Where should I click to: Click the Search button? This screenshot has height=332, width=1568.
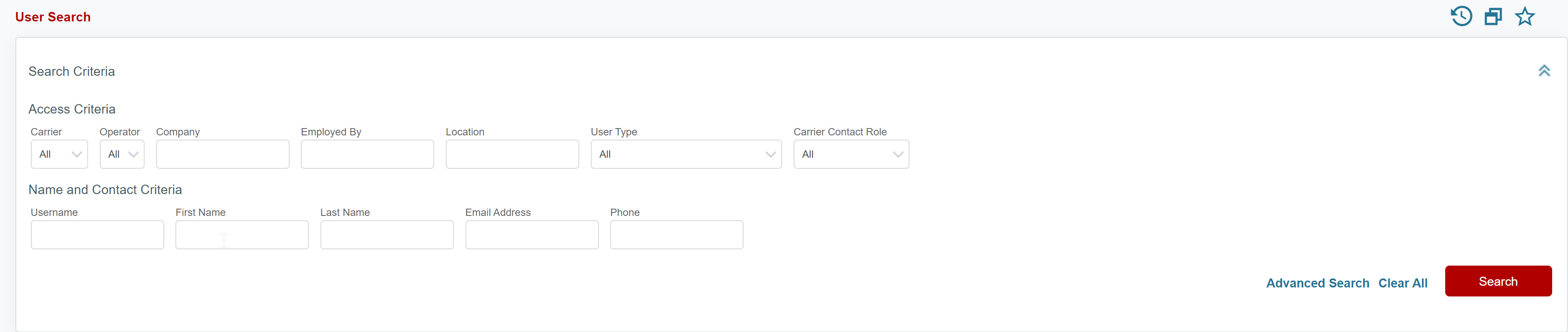coord(1498,281)
